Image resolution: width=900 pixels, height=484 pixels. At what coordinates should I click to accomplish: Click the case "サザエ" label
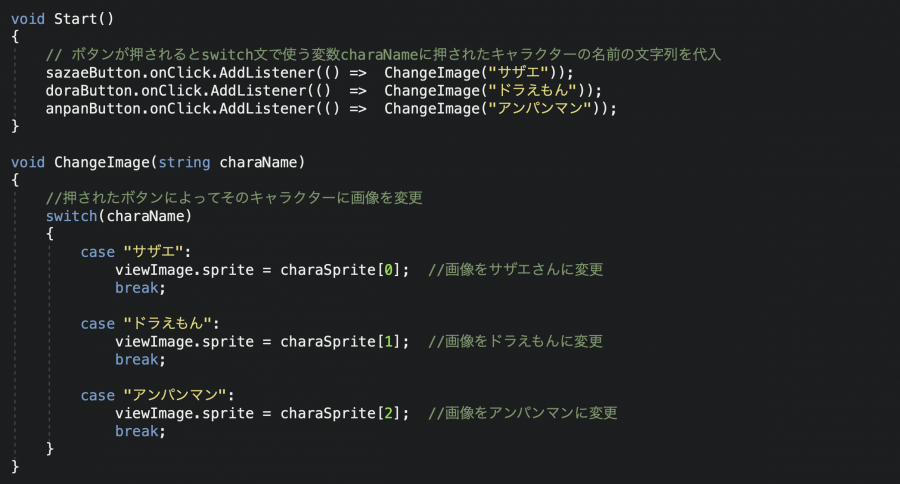coord(135,252)
